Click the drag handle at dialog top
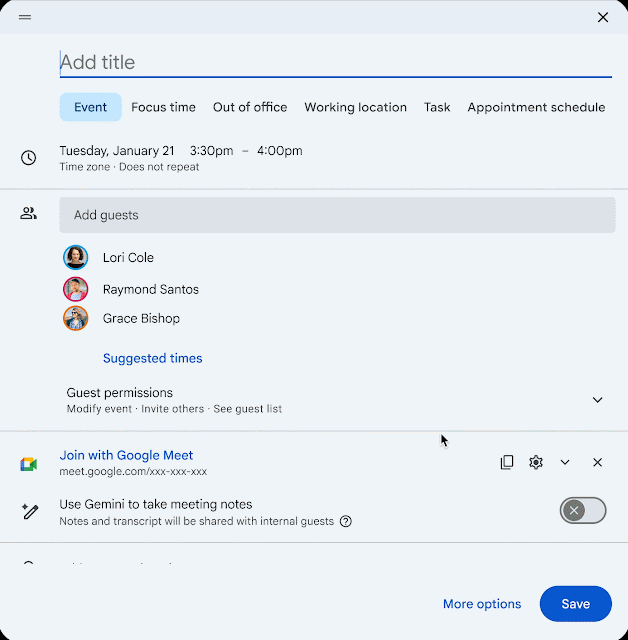This screenshot has width=628, height=640. pos(25,17)
